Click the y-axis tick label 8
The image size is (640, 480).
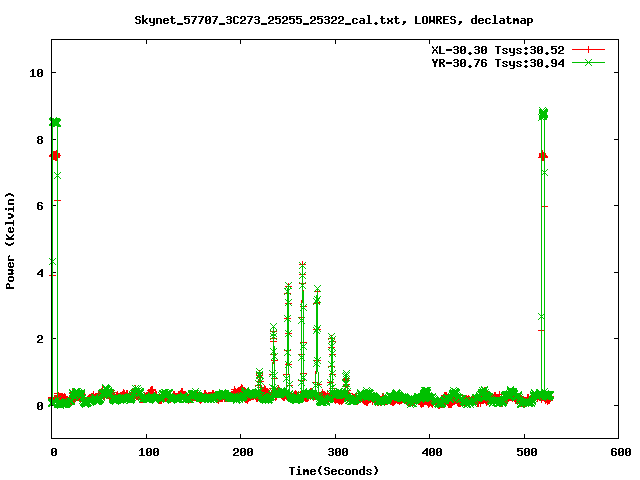[x=40, y=140]
